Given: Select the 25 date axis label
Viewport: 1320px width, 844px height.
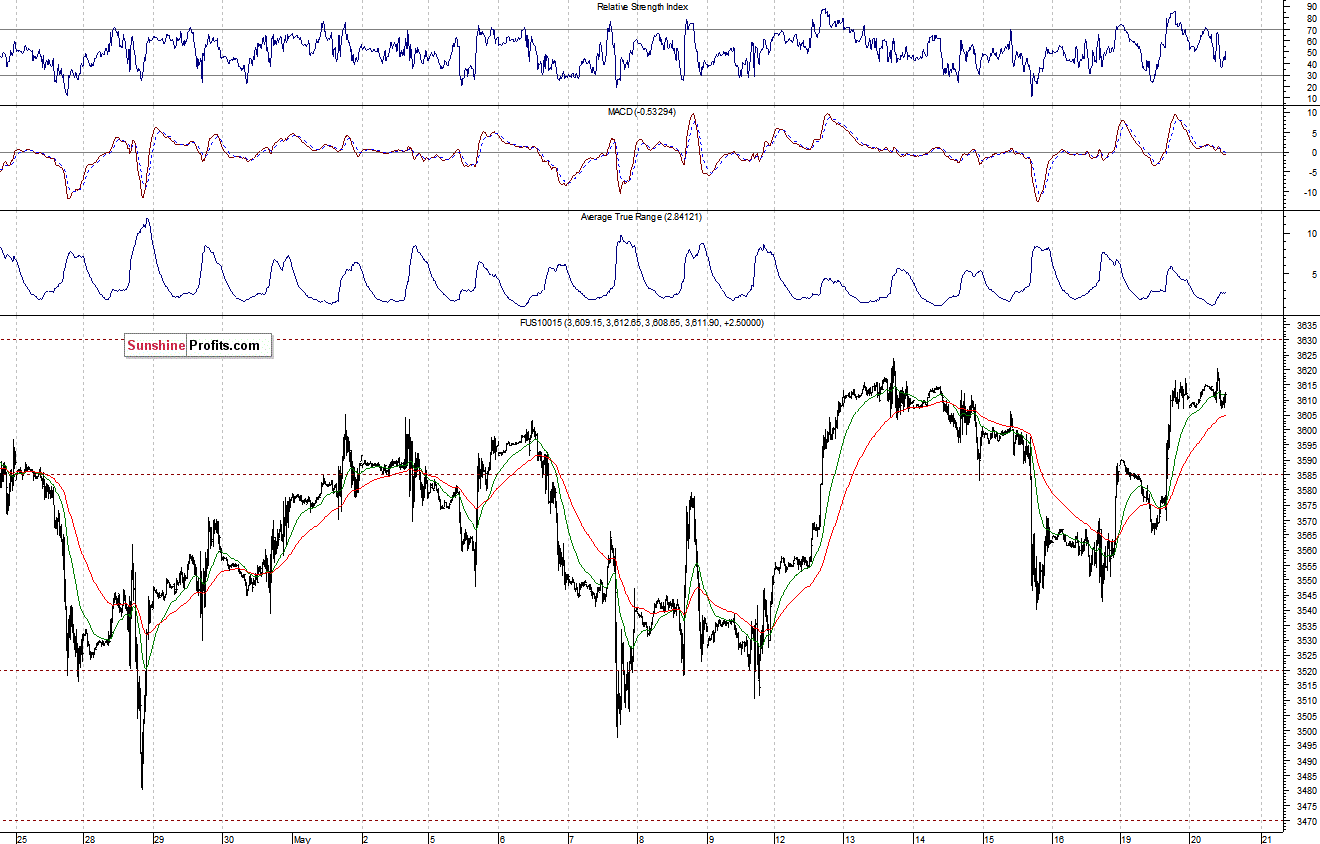Looking at the screenshot, I should [22, 839].
